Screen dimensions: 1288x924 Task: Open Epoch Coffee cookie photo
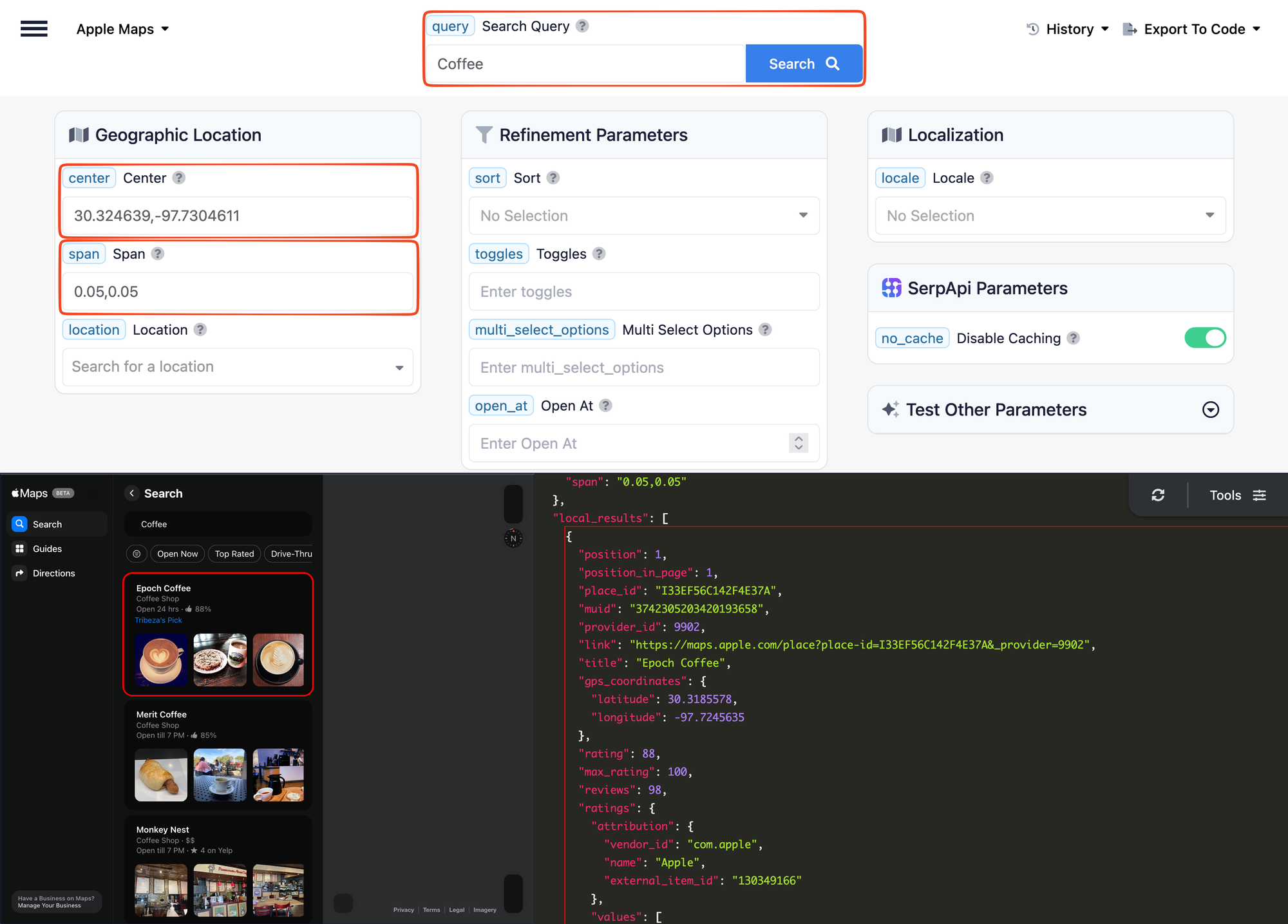pyautogui.click(x=220, y=659)
